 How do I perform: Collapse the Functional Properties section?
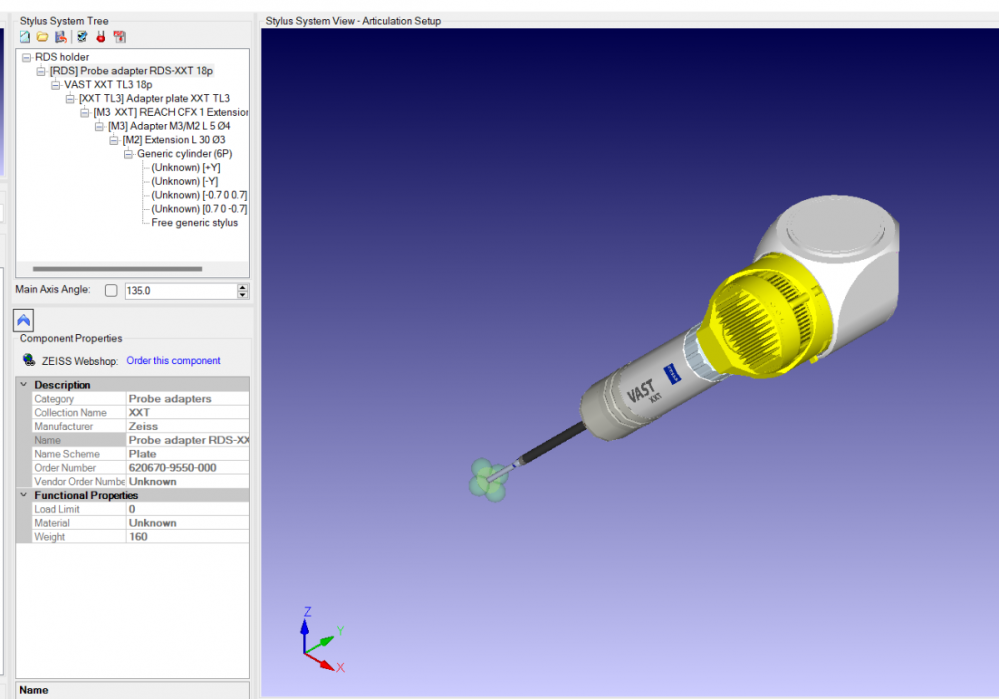coord(24,495)
